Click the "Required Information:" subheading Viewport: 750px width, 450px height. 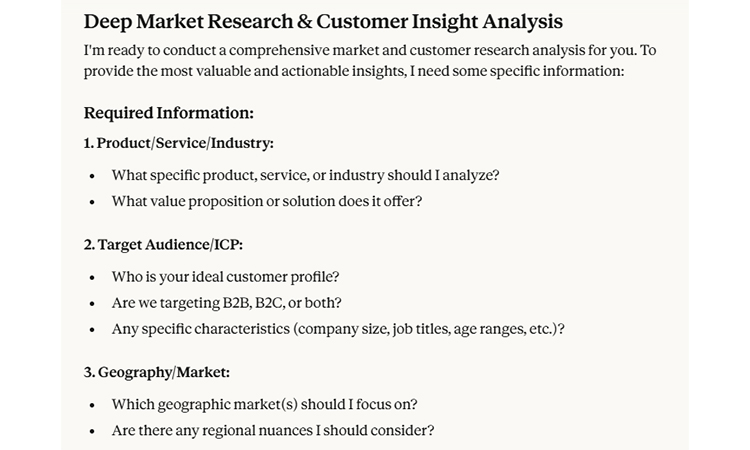pyautogui.click(x=168, y=113)
